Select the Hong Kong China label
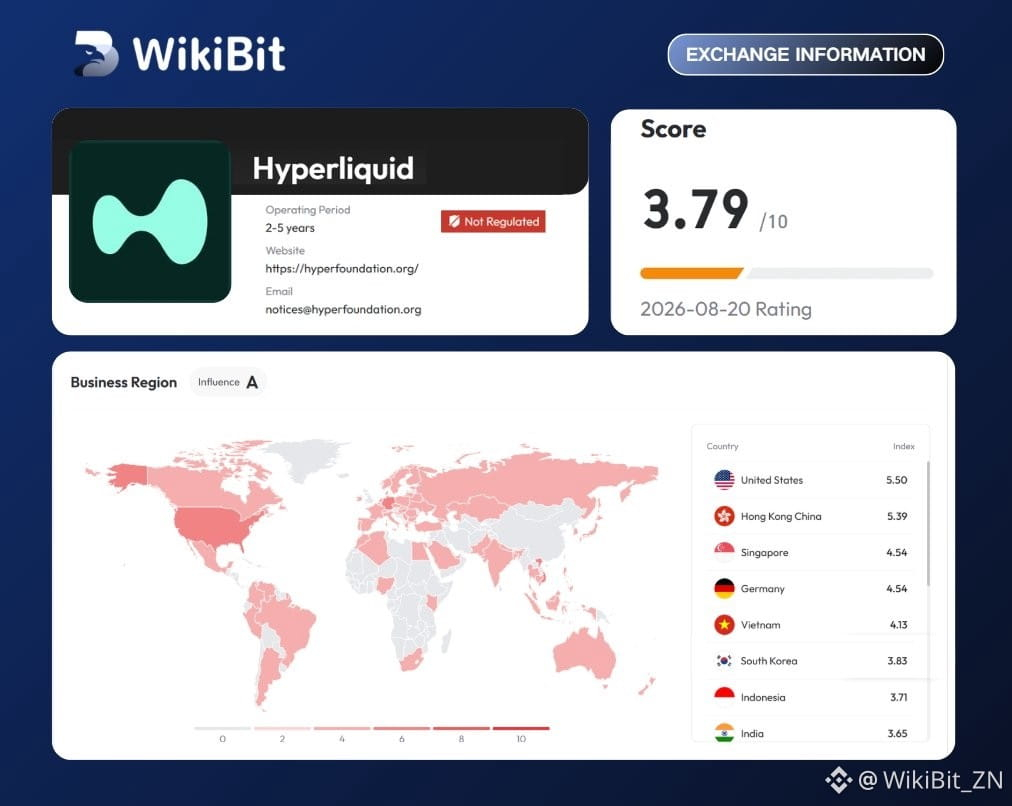The width and height of the screenshot is (1012, 806). click(781, 516)
